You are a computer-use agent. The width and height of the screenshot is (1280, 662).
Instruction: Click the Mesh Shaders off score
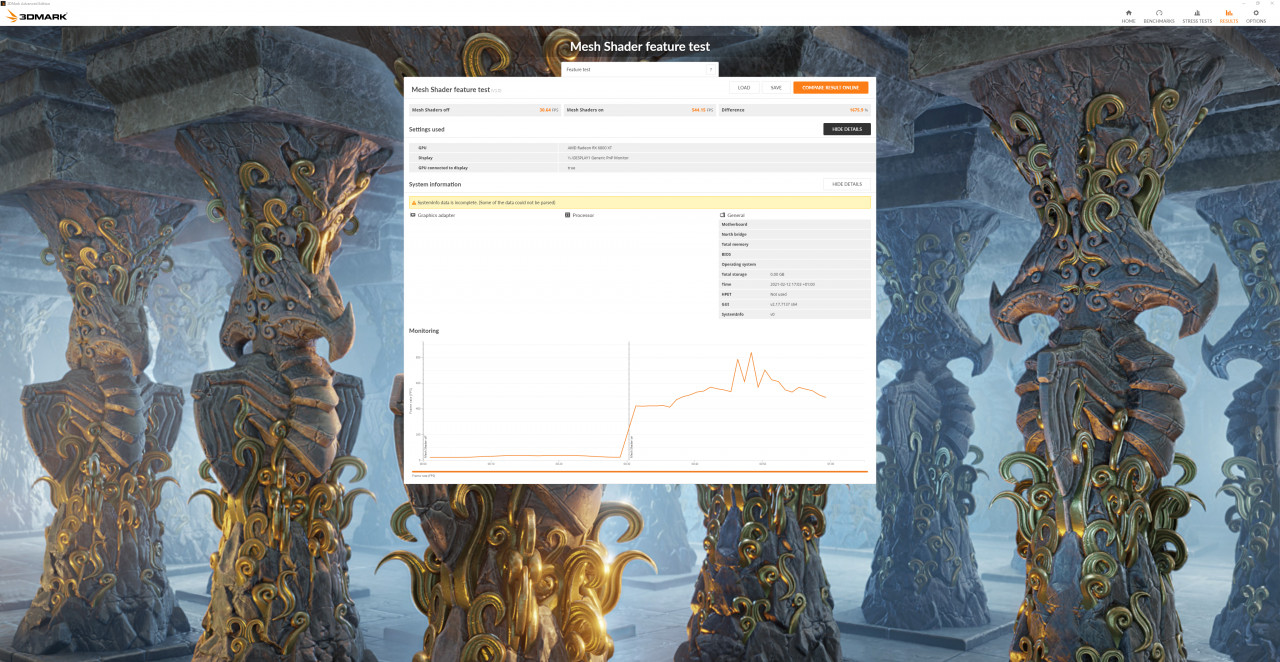point(548,110)
